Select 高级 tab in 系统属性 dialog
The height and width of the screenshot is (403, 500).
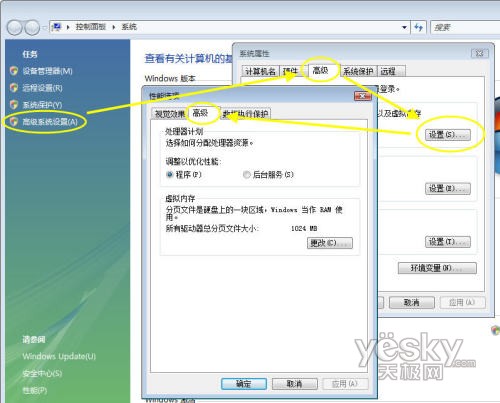320,70
